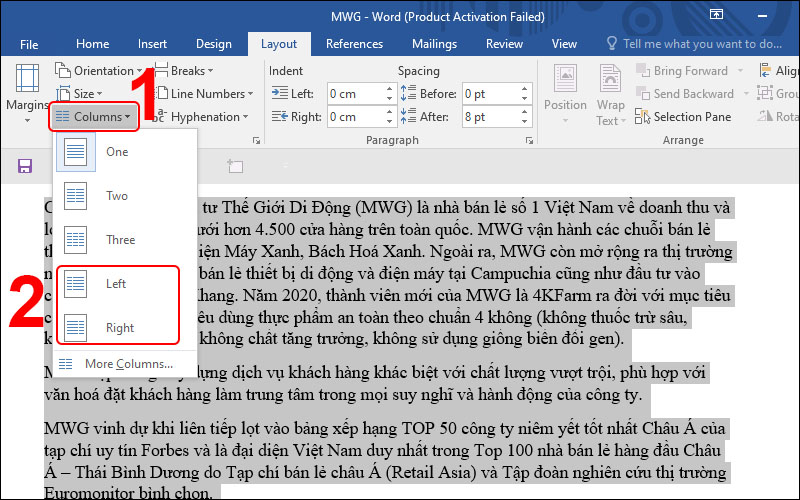Expand the Bring Forward dropdown arrow
This screenshot has width=800, height=500.
click(740, 71)
